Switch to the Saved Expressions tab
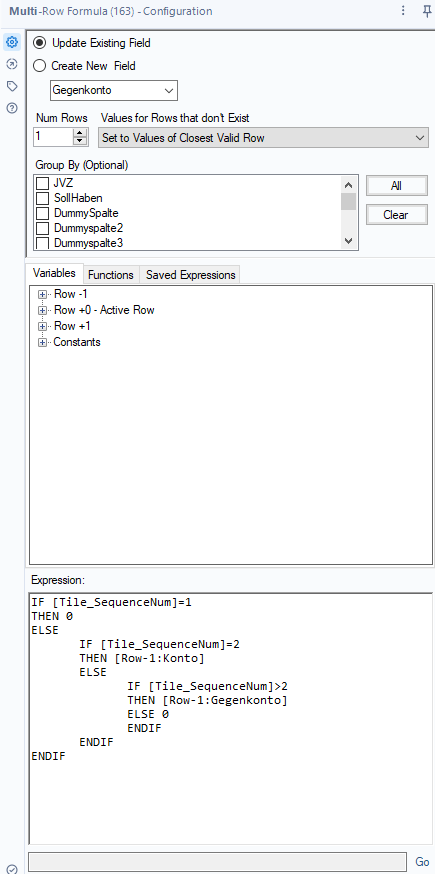The height and width of the screenshot is (874, 435). (x=190, y=275)
